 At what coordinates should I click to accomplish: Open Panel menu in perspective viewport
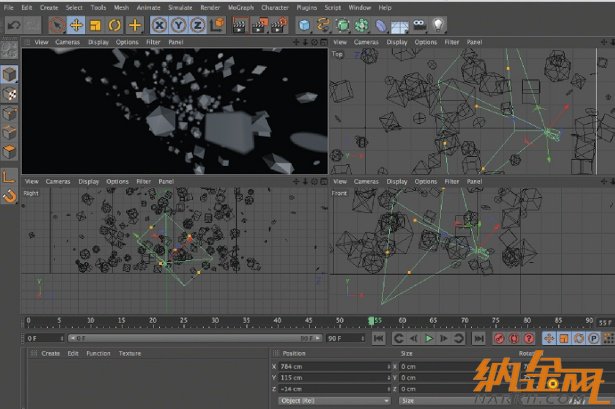coord(176,42)
